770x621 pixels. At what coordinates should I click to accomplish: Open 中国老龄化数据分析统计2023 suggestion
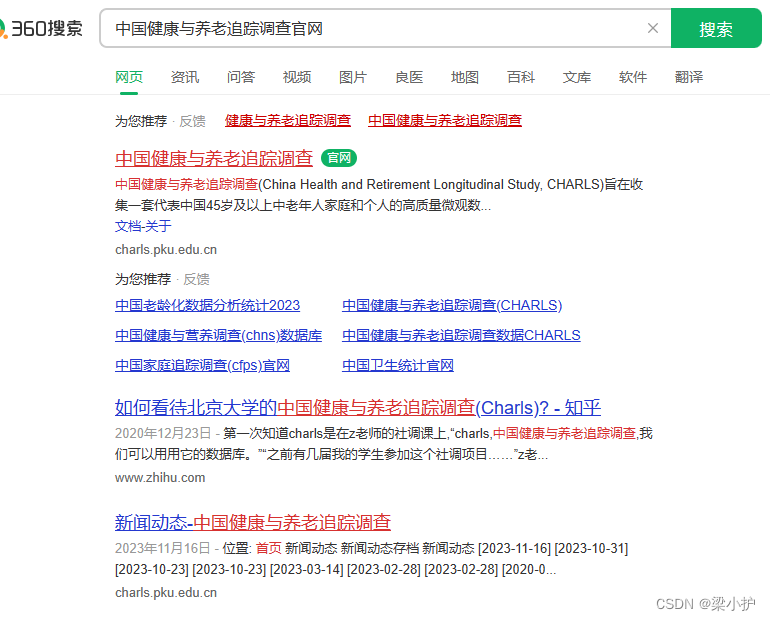[207, 305]
